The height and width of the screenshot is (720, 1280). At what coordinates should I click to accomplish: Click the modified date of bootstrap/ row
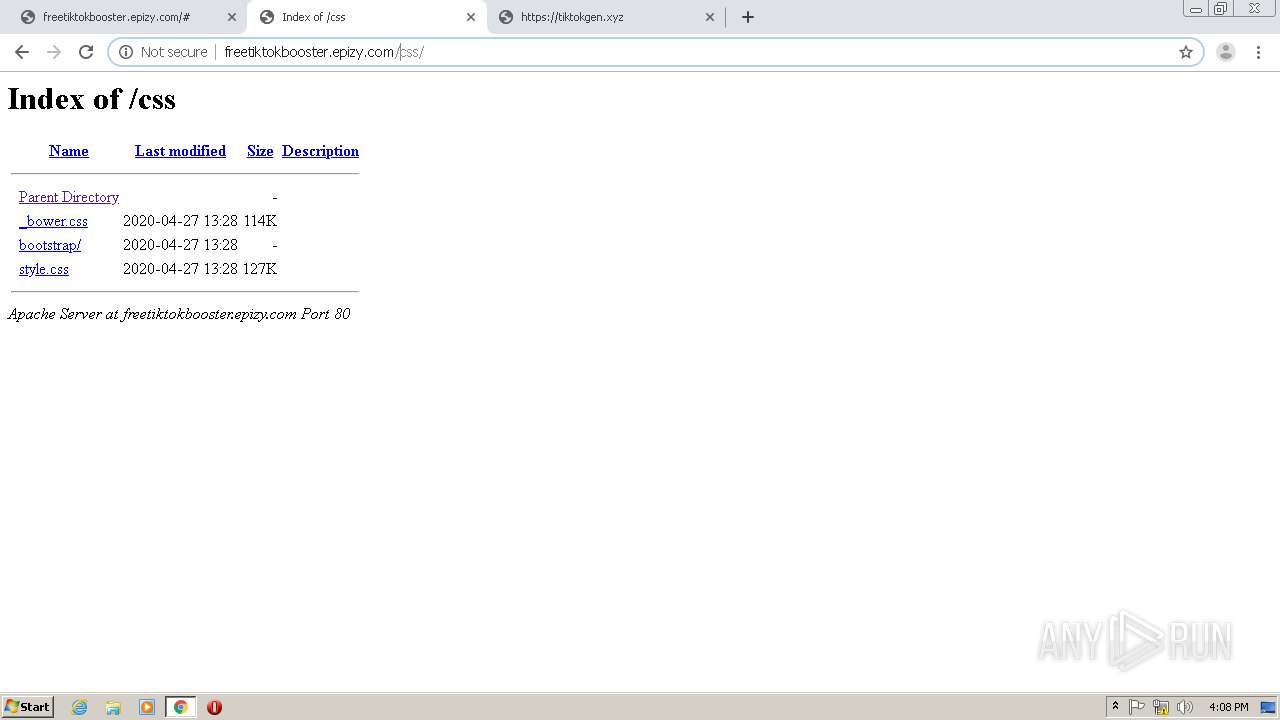point(180,245)
